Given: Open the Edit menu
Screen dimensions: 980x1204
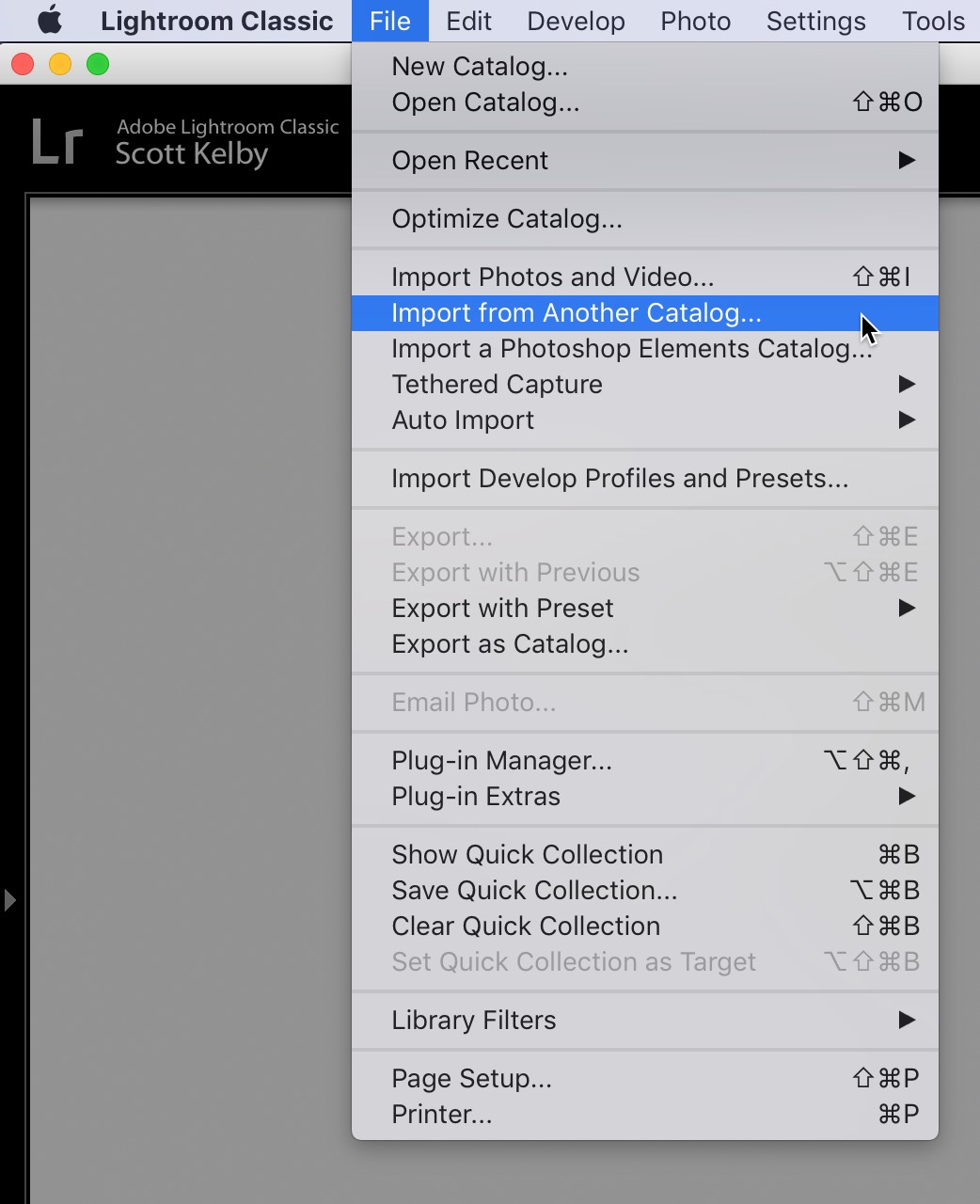Looking at the screenshot, I should 468,21.
